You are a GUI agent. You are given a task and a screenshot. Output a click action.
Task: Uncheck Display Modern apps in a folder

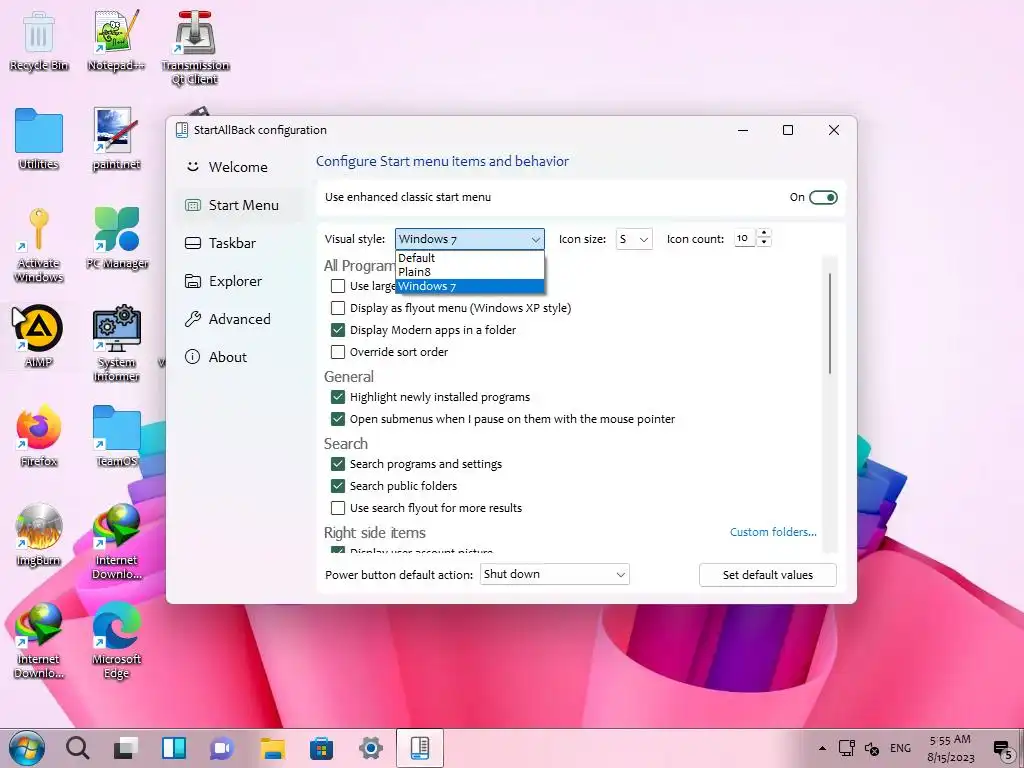coord(338,330)
